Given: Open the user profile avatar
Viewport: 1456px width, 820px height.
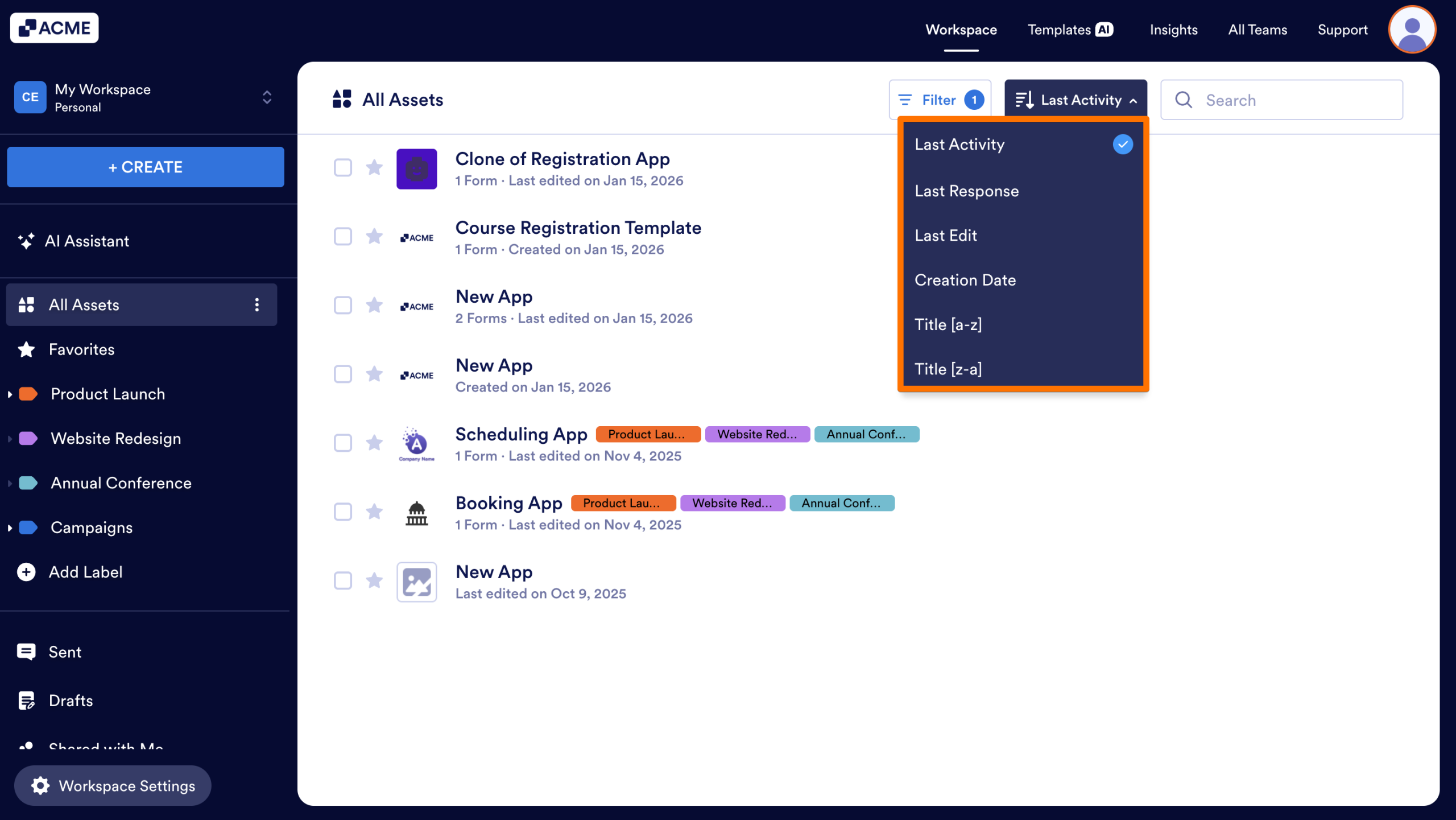Looking at the screenshot, I should [1412, 30].
